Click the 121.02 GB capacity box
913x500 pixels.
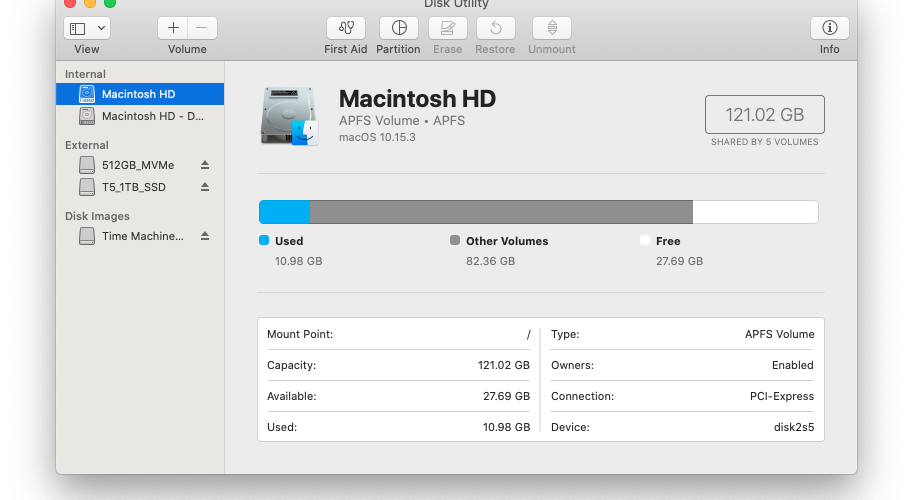(765, 115)
